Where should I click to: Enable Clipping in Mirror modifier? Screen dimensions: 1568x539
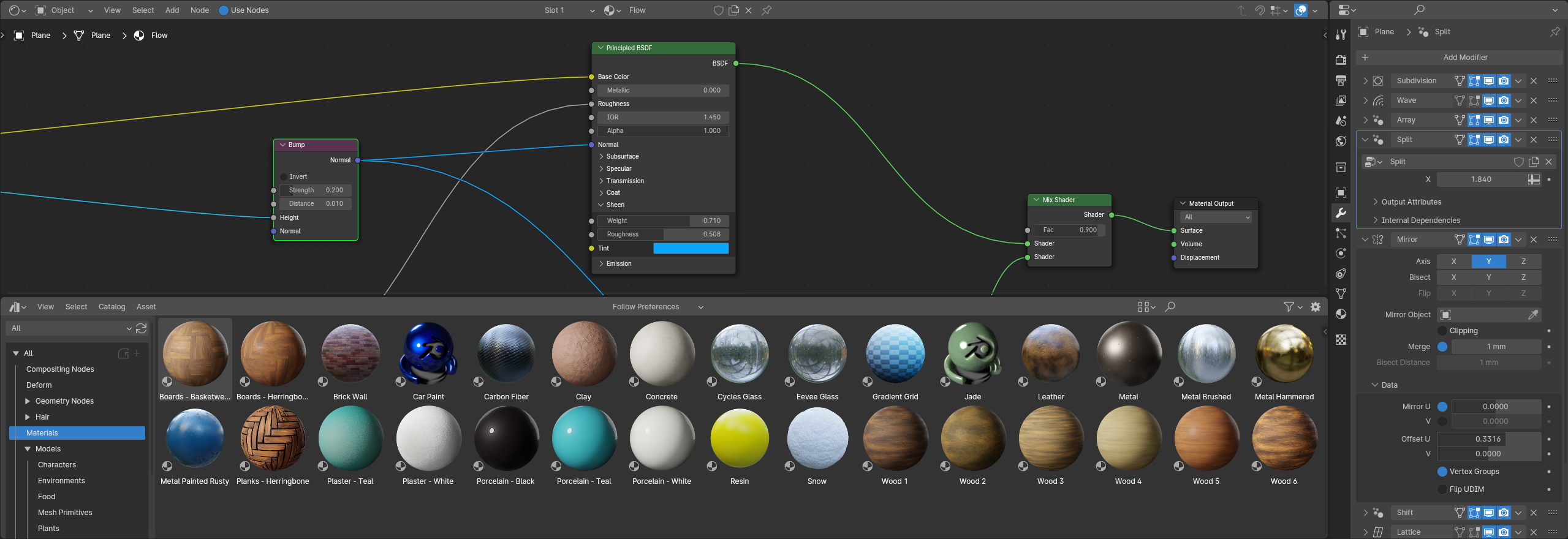point(1442,331)
